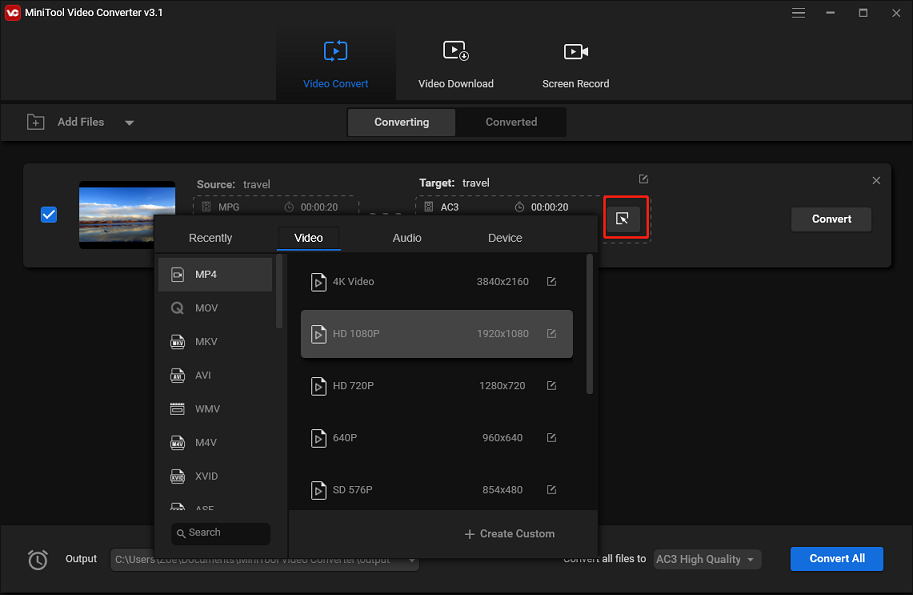Click the resolution preset list scrollbar
This screenshot has height=595, width=913.
(589, 324)
